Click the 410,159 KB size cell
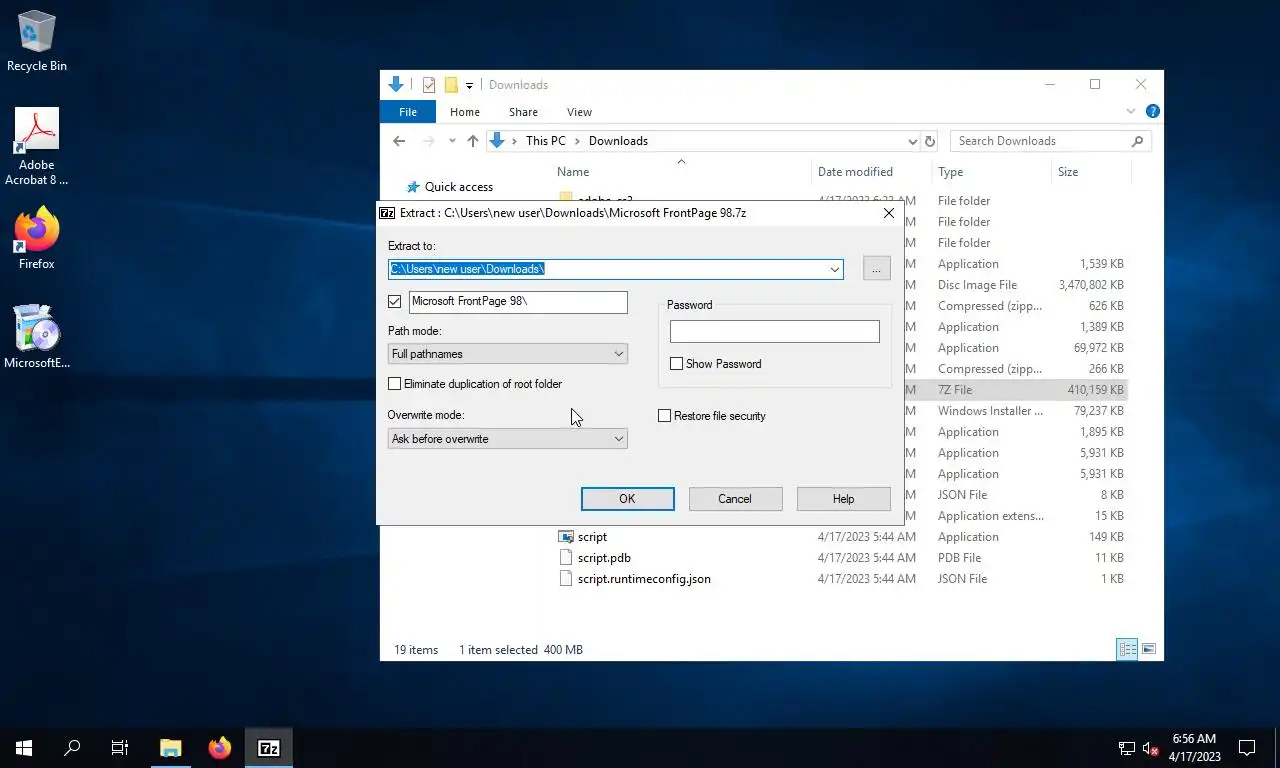This screenshot has height=768, width=1280. pos(1095,390)
